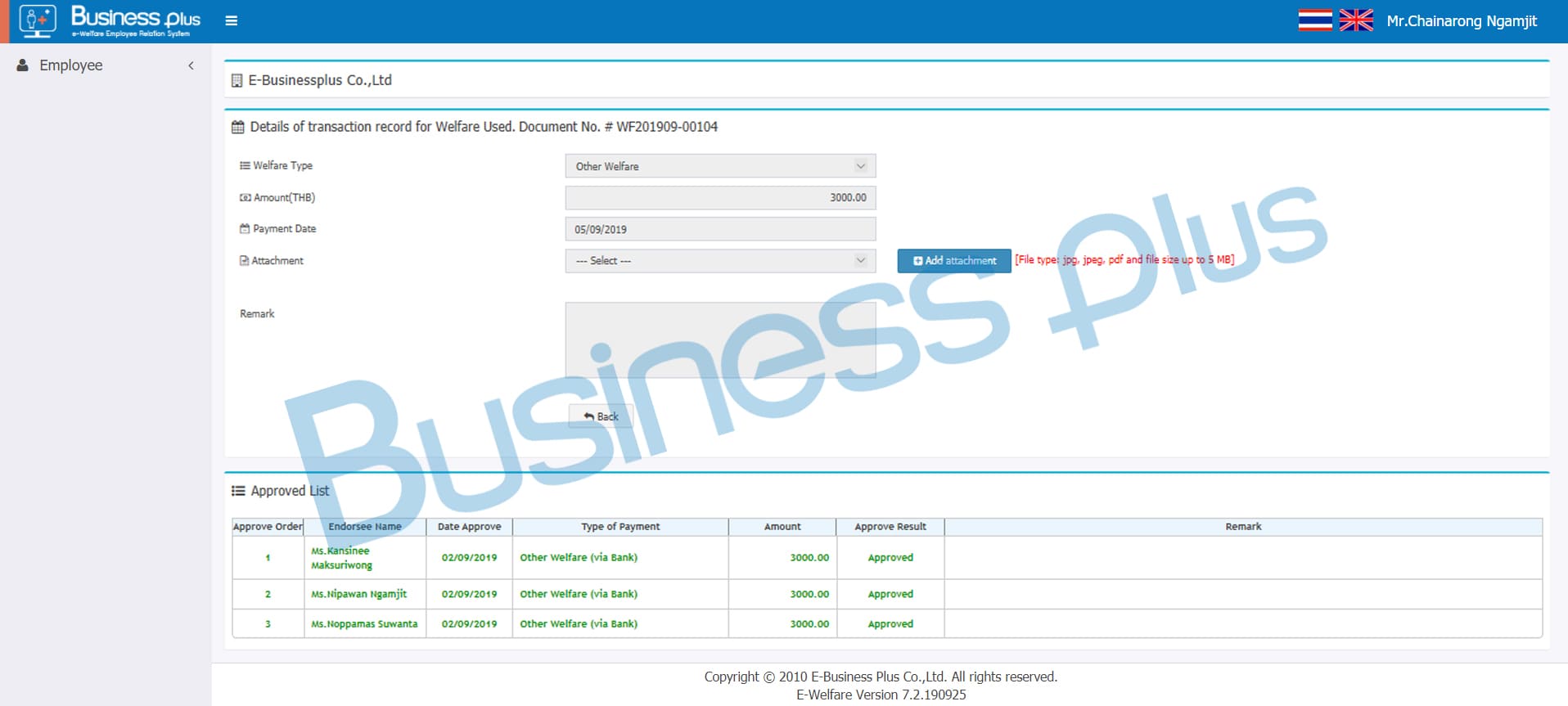Select endorsee Ms.Nipawan Ngamjit

point(358,594)
